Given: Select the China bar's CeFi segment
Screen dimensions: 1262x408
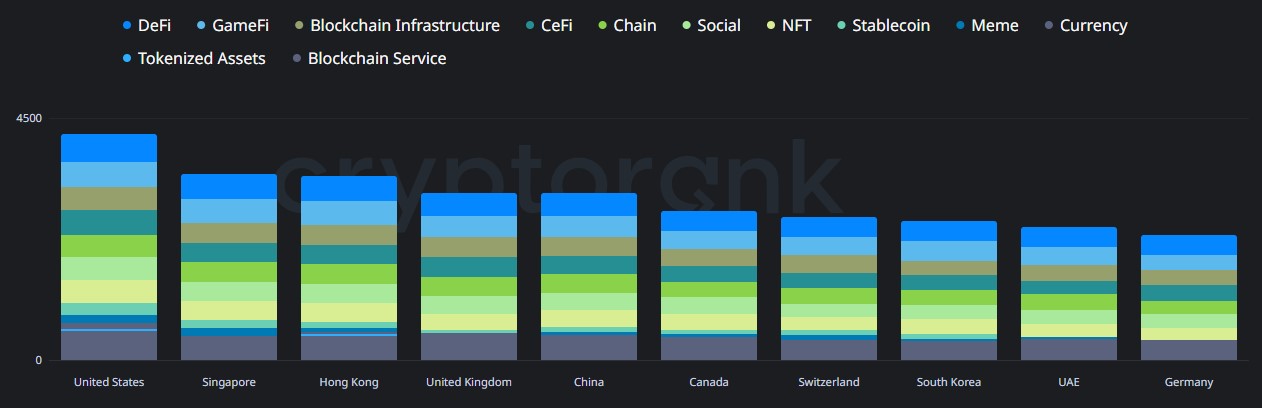Looking at the screenshot, I should [x=589, y=264].
